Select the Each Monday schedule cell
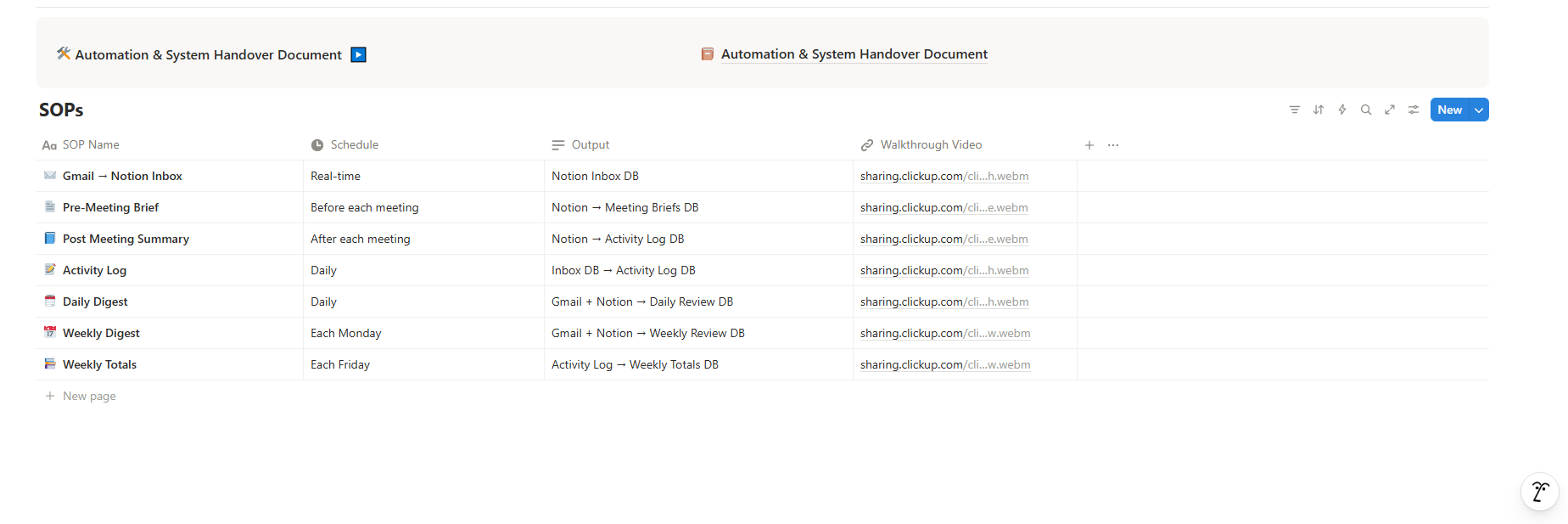The width and height of the screenshot is (1568, 524). [x=423, y=333]
